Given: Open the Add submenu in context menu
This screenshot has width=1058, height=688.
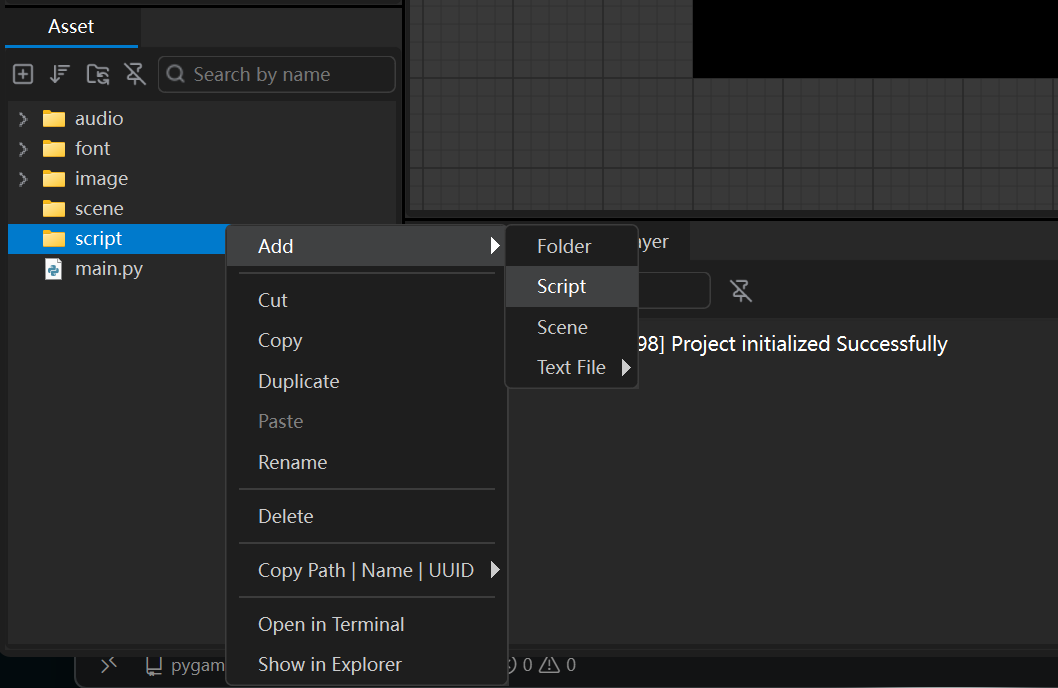Looking at the screenshot, I should click(367, 246).
